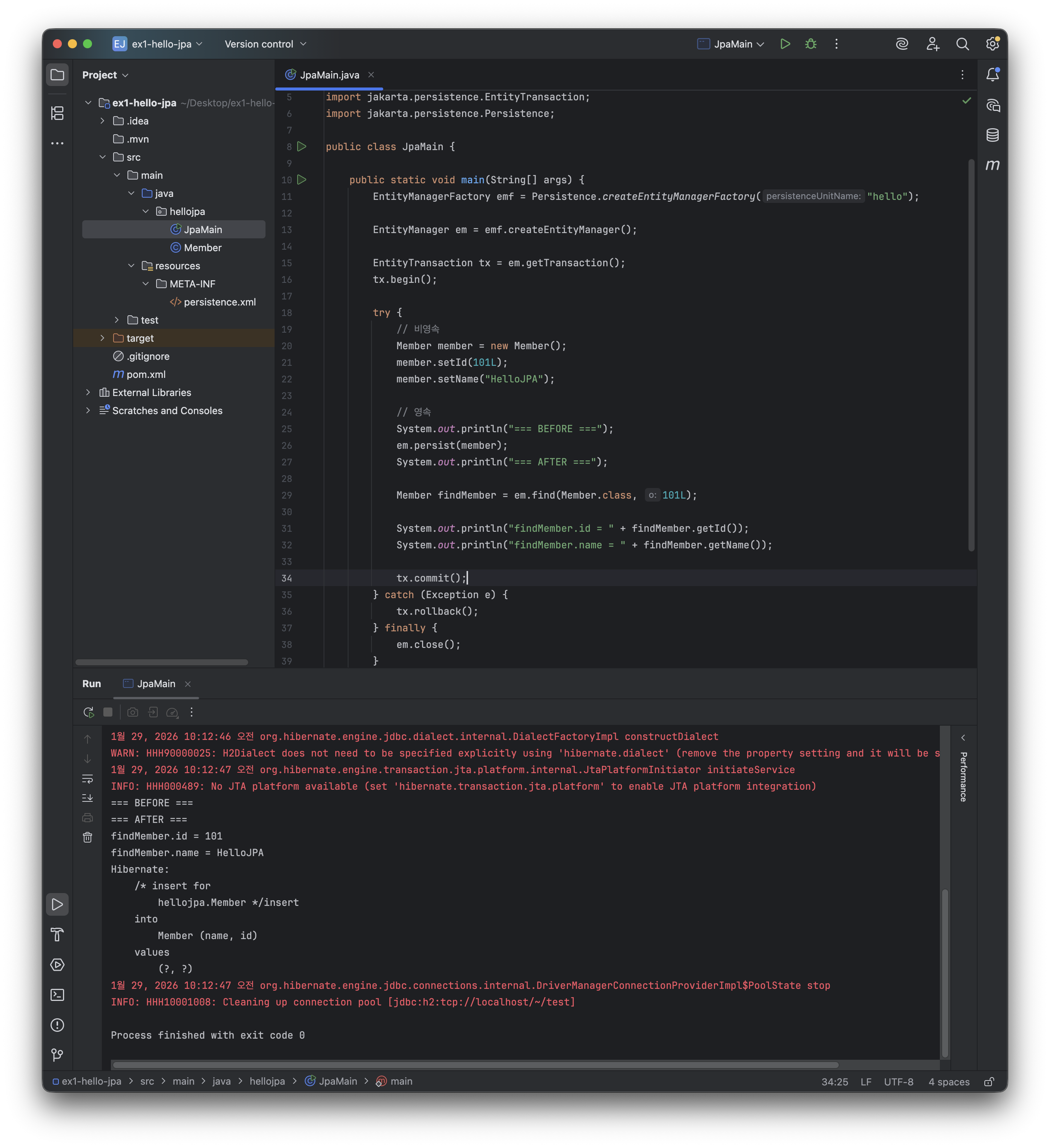Open persistence.xml in the project tree
This screenshot has height=1148, width=1050.
[x=219, y=302]
